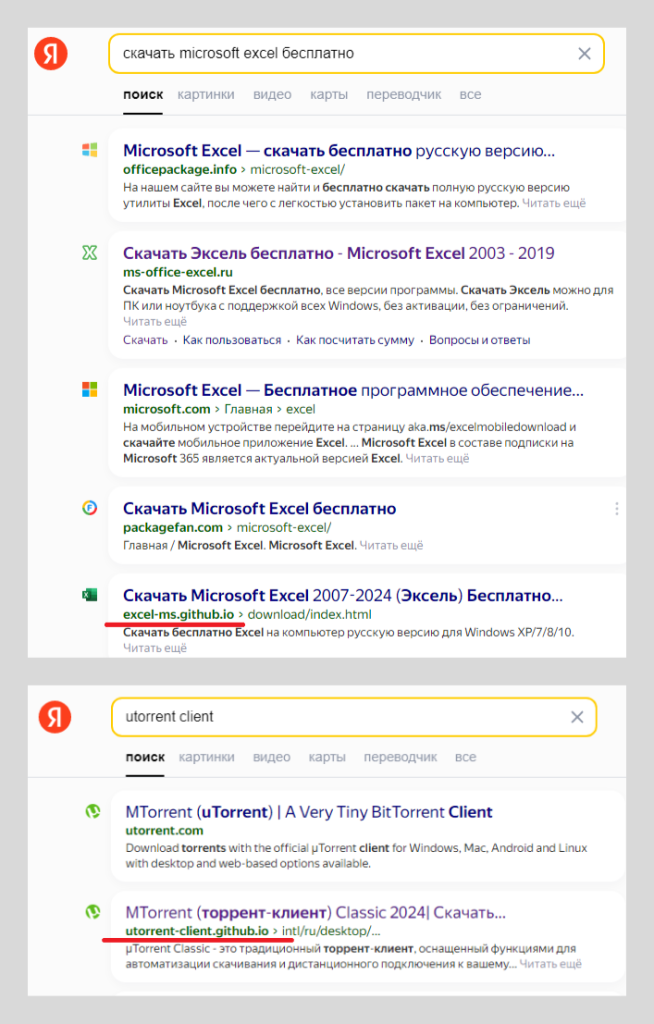Click the officepackage.info result favicon
This screenshot has width=654, height=1024.
coord(90,150)
